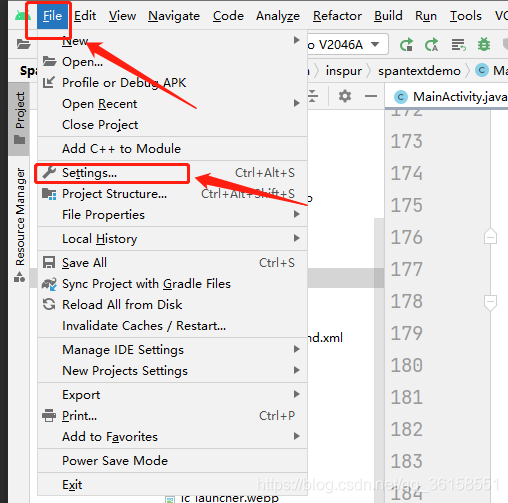Expand the Export submenu

(x=172, y=395)
